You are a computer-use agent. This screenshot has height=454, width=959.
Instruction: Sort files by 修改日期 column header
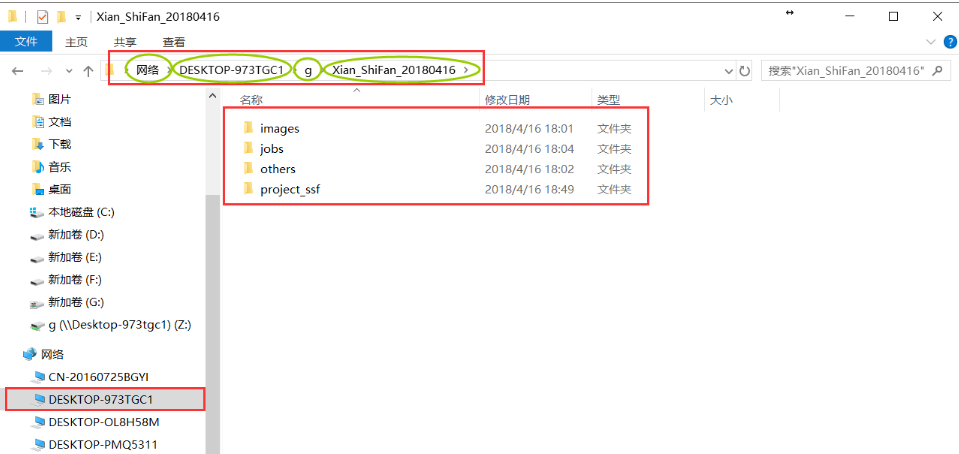click(507, 100)
